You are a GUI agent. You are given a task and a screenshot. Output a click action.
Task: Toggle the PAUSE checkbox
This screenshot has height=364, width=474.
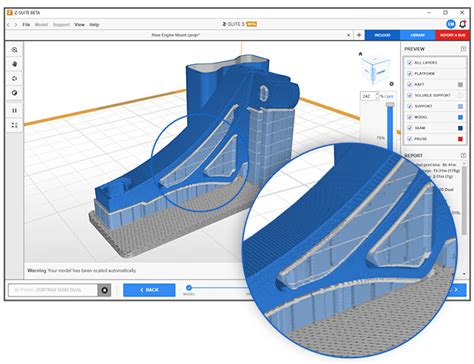410,139
